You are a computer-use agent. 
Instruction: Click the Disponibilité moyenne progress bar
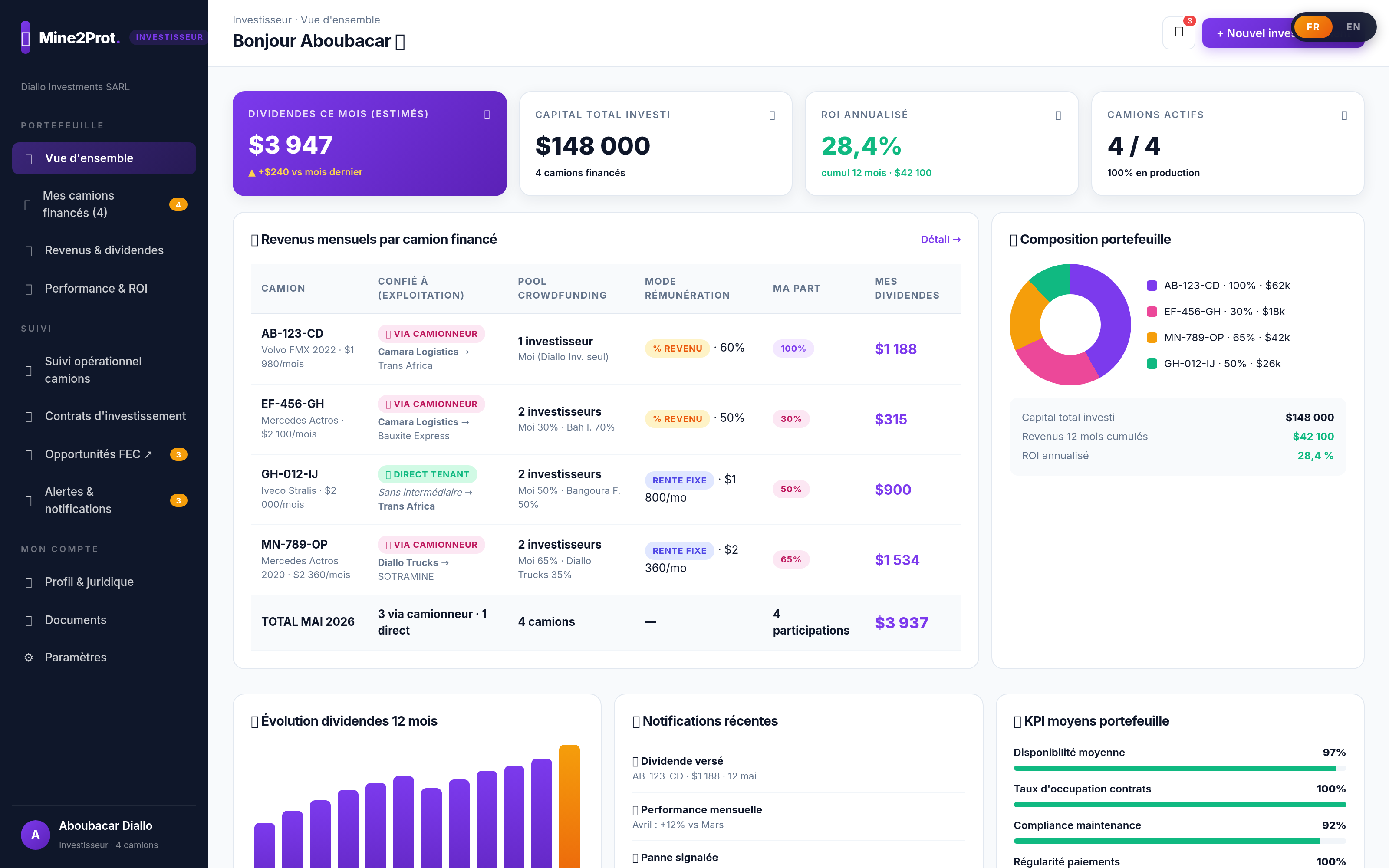click(x=1179, y=768)
